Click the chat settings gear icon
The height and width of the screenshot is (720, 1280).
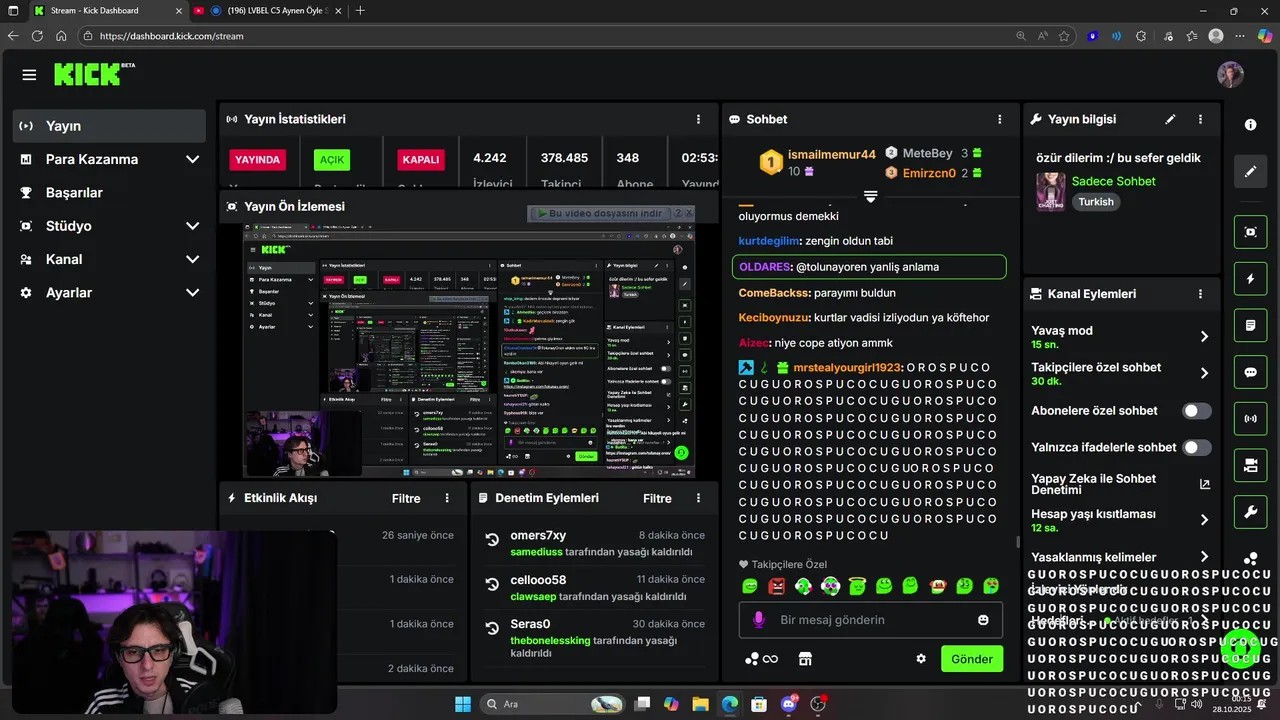(921, 659)
